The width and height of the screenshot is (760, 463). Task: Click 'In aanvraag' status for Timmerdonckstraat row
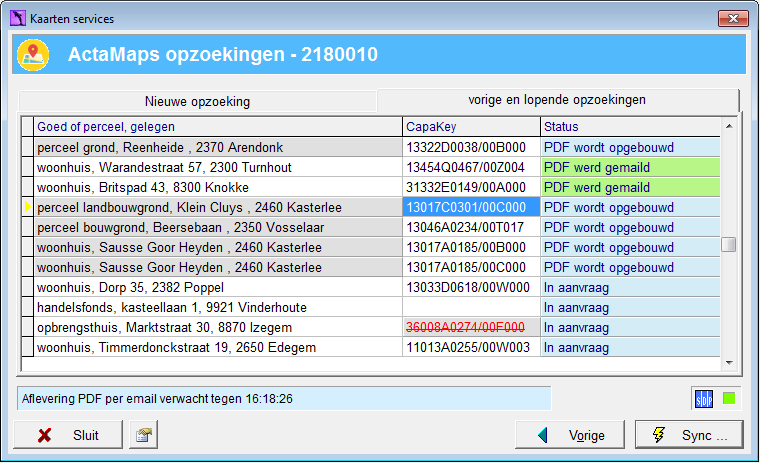click(x=631, y=347)
